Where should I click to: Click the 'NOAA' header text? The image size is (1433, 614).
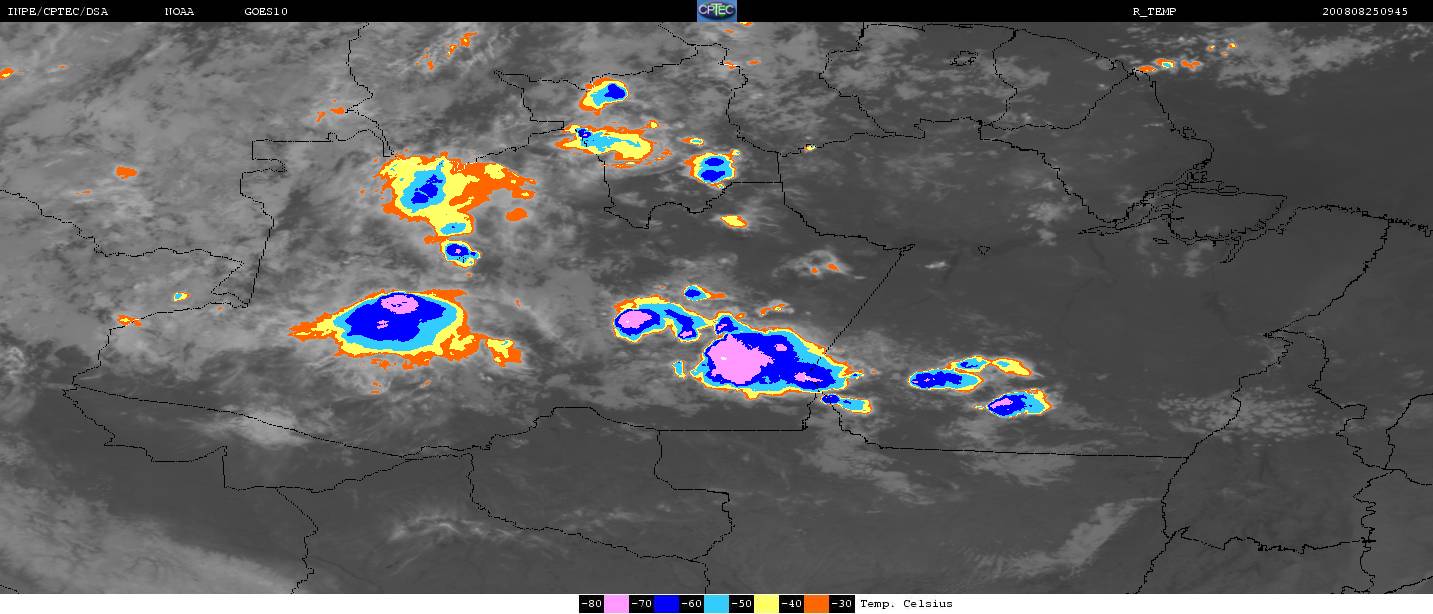tap(179, 11)
